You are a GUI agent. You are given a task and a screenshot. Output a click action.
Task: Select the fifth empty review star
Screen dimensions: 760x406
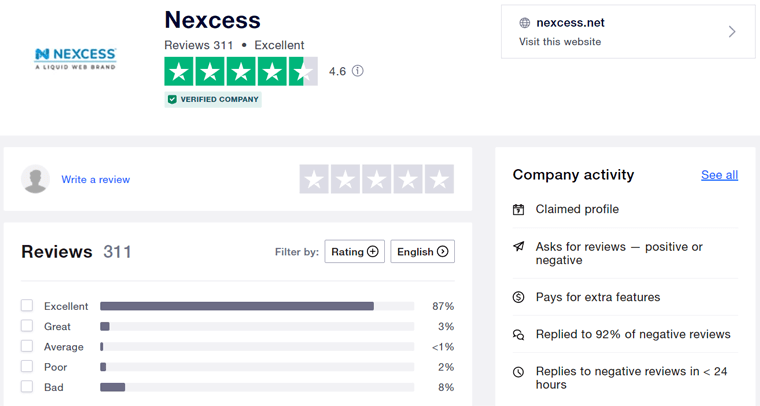pyautogui.click(x=438, y=180)
